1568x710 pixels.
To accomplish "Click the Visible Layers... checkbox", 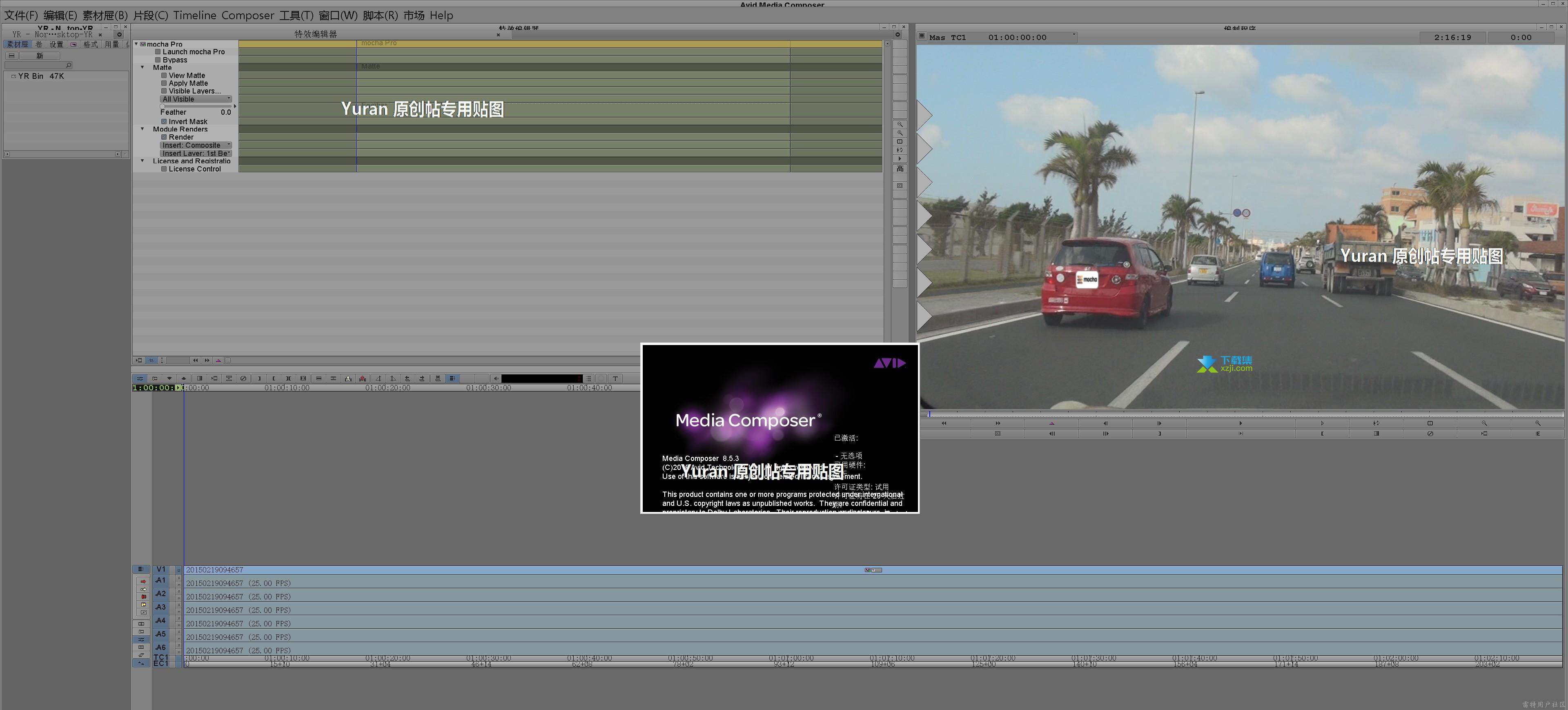I will click(164, 91).
